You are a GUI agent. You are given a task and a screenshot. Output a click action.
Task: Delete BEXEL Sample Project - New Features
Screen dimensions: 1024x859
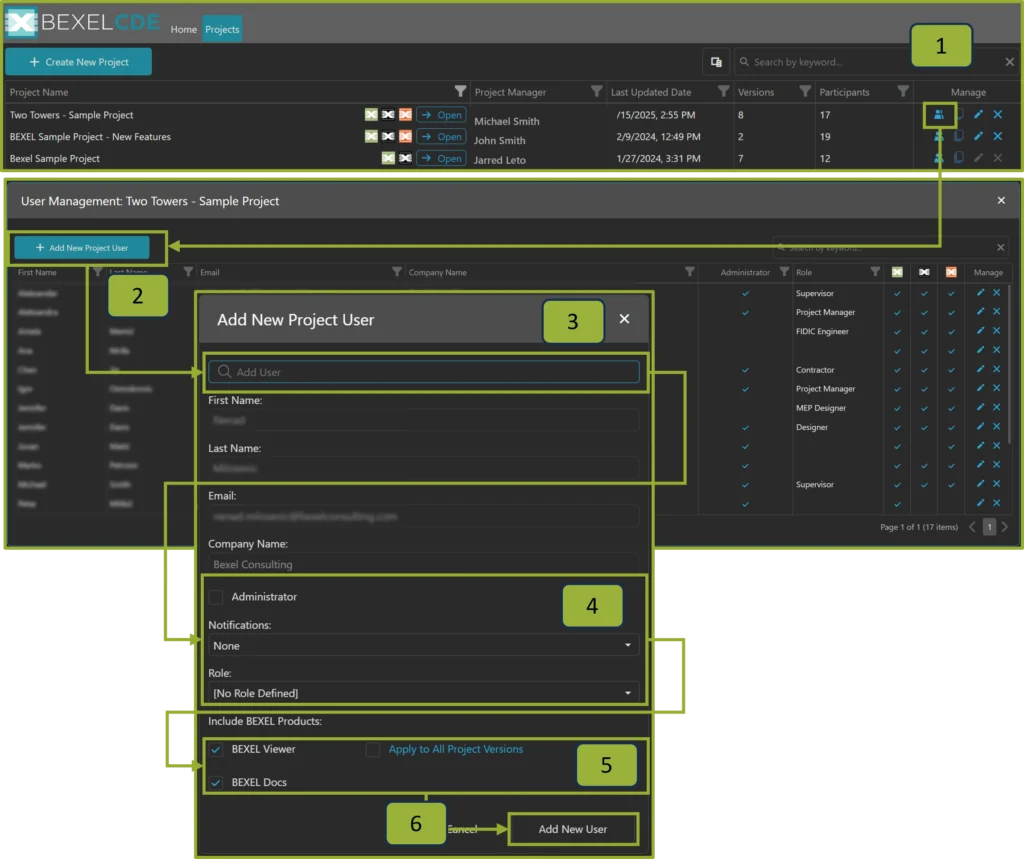coord(998,137)
